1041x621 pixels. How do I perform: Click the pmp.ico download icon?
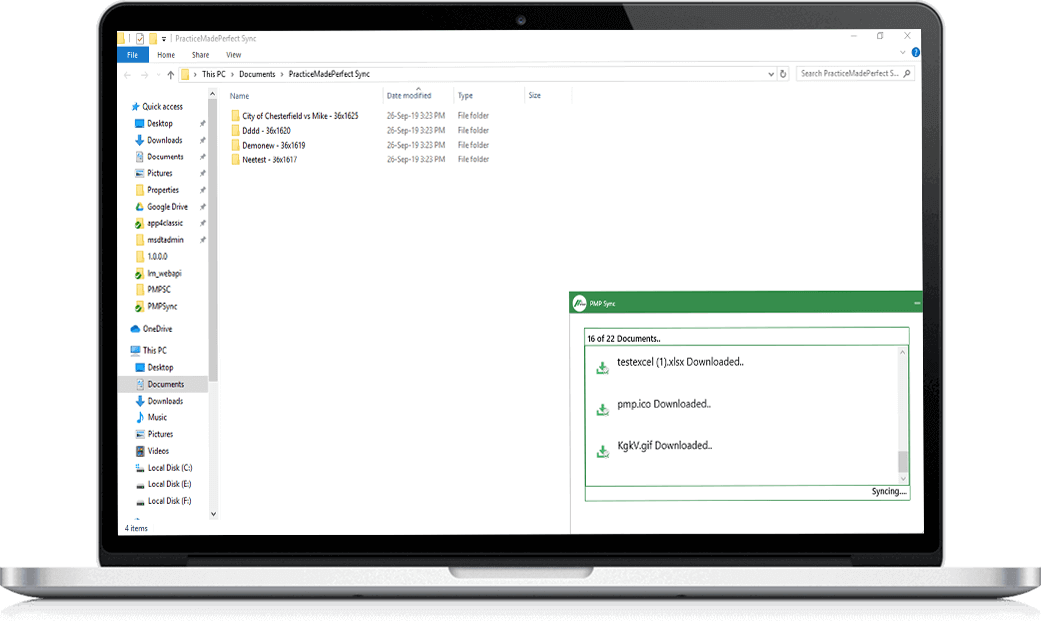click(602, 409)
